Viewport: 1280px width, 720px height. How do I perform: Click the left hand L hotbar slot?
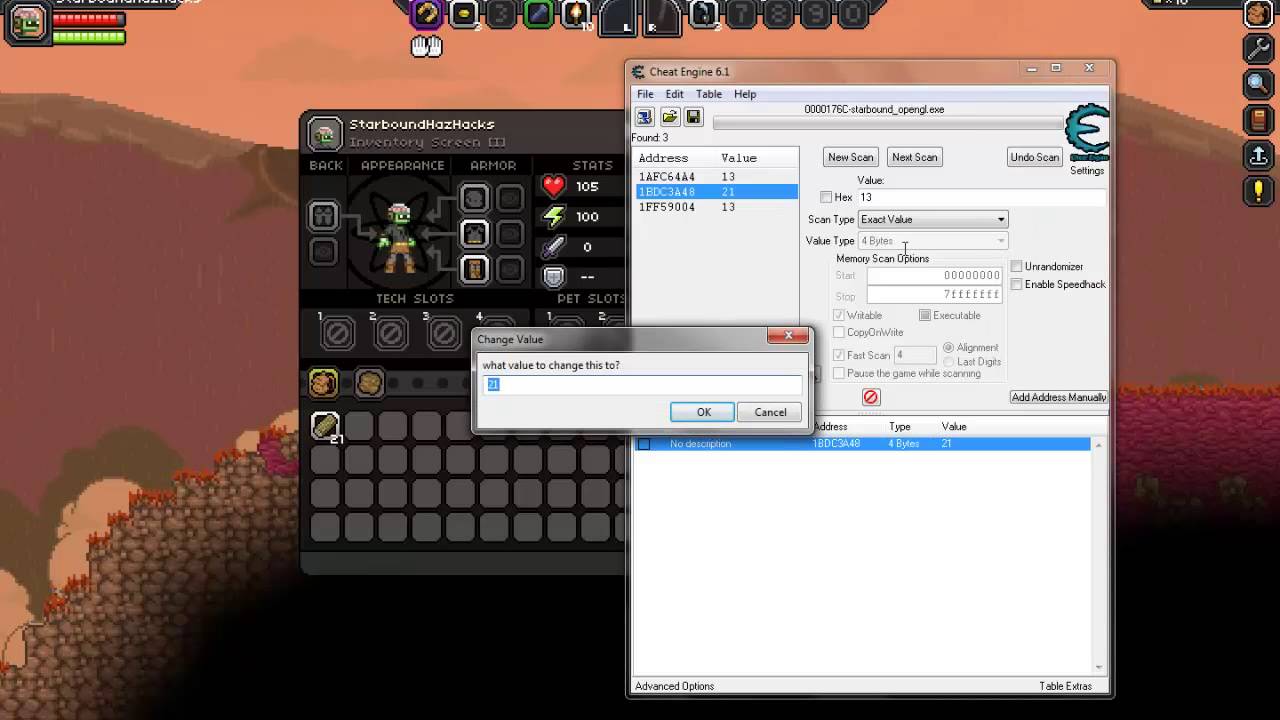tap(617, 17)
